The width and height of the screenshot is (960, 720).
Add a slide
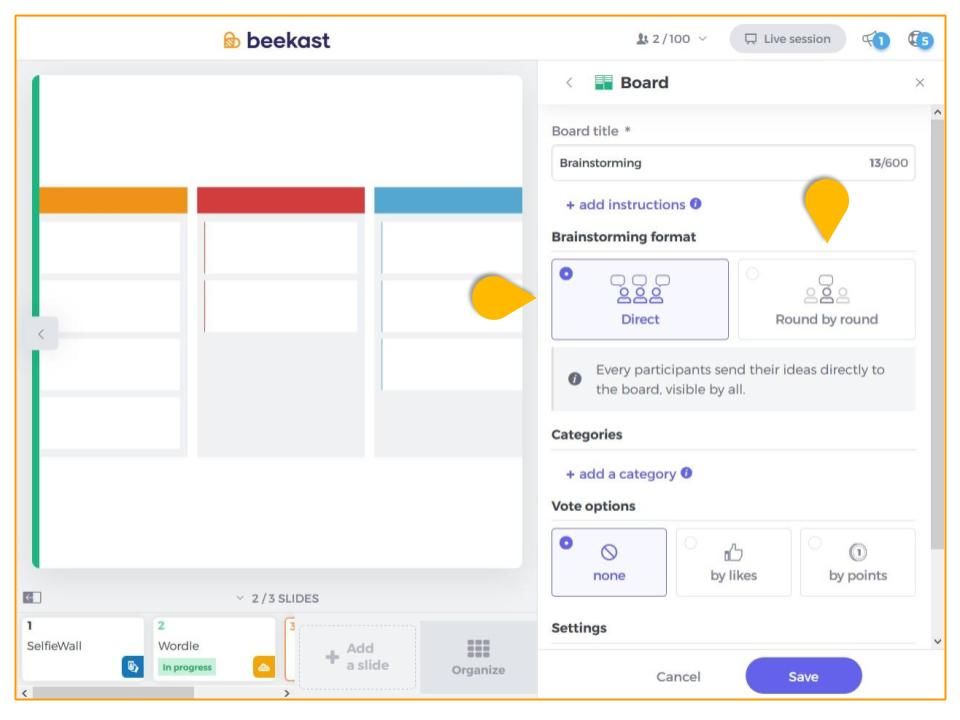(358, 656)
